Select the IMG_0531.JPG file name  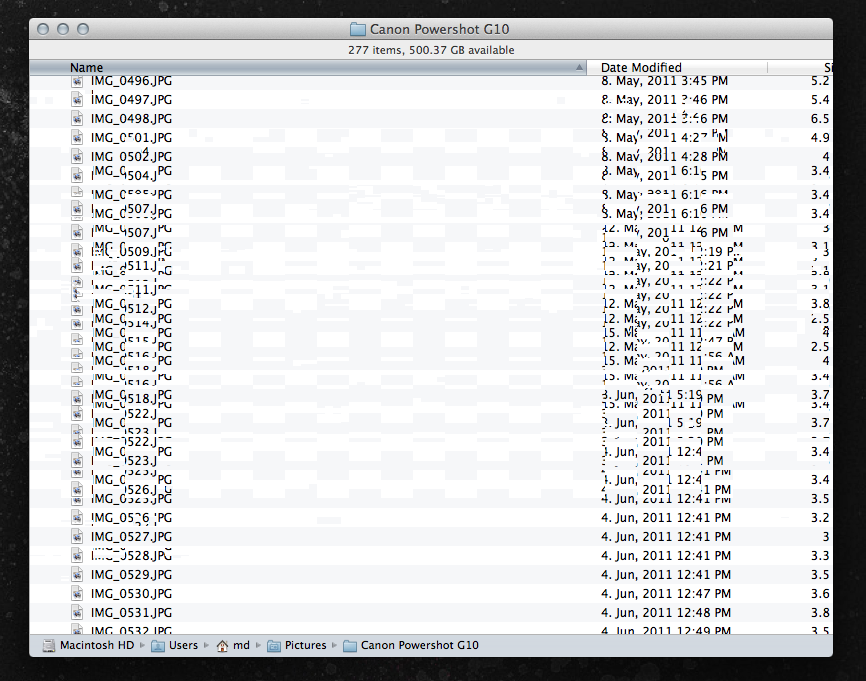click(x=131, y=613)
